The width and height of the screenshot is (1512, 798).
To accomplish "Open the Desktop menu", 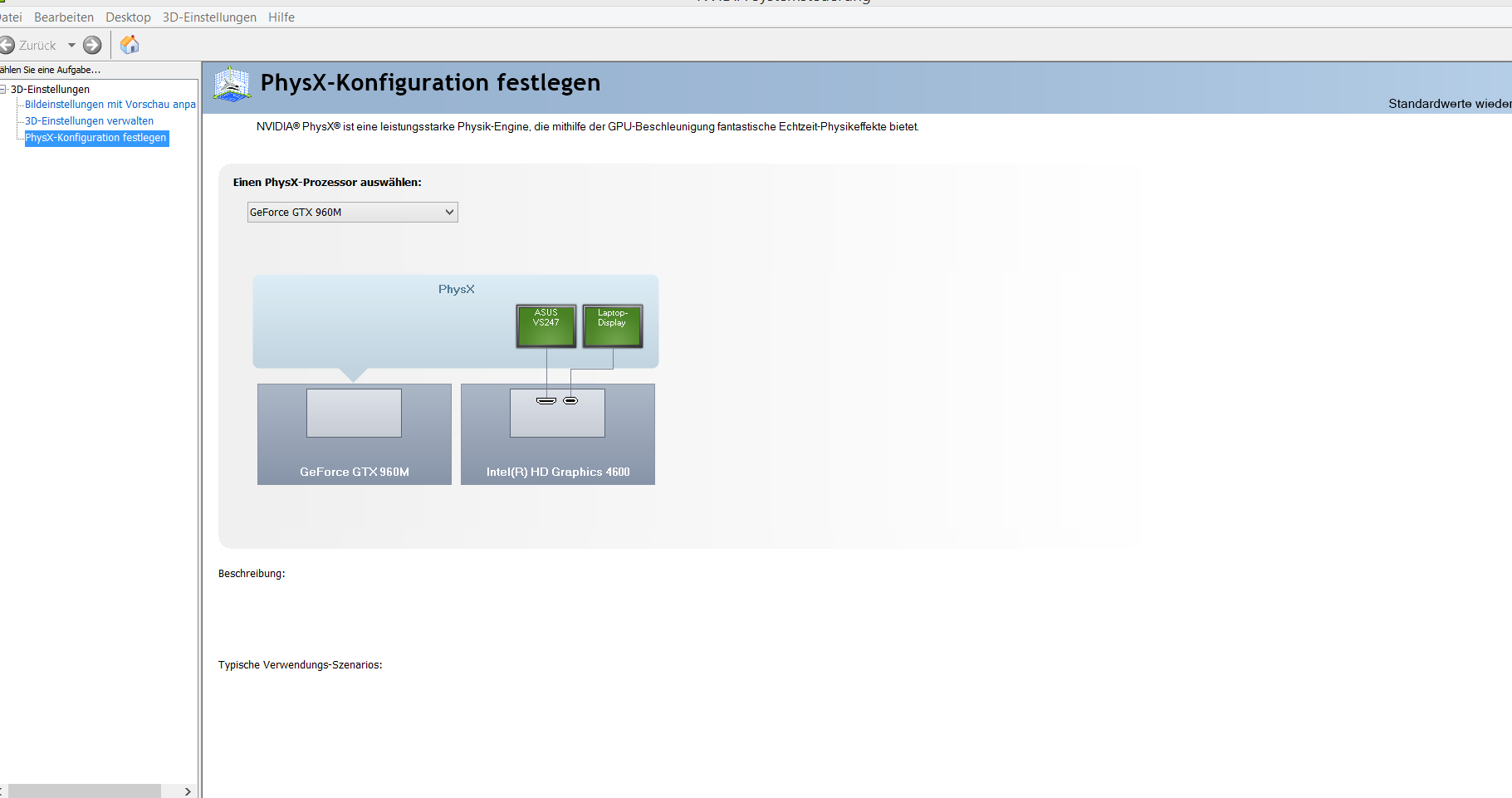I will (x=128, y=17).
